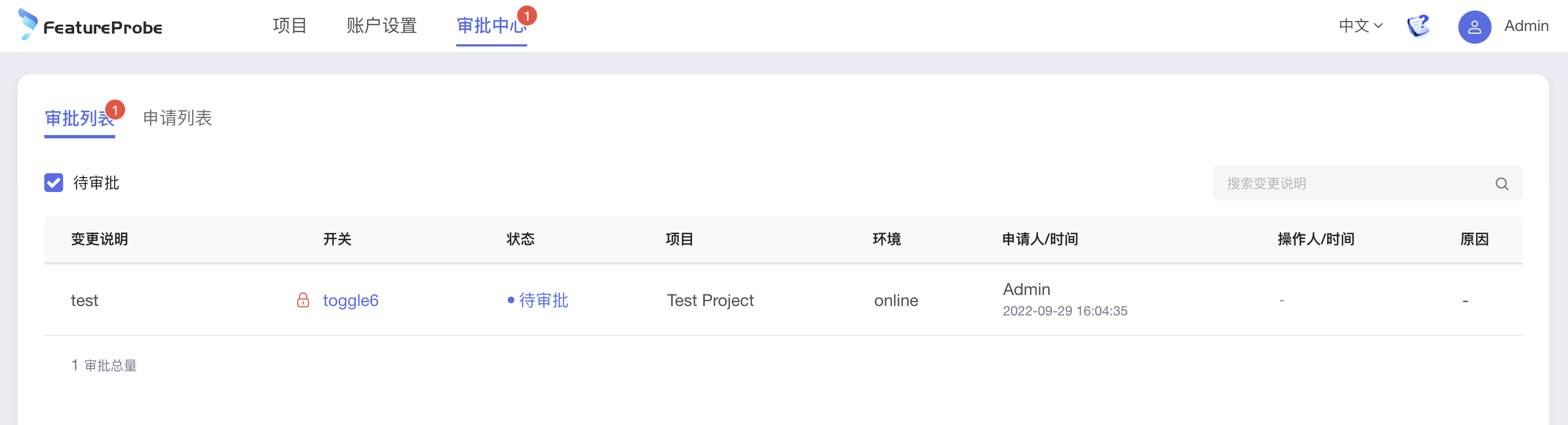Select the 审批列表 tab
Screen dimensions: 1568x425
coord(79,118)
